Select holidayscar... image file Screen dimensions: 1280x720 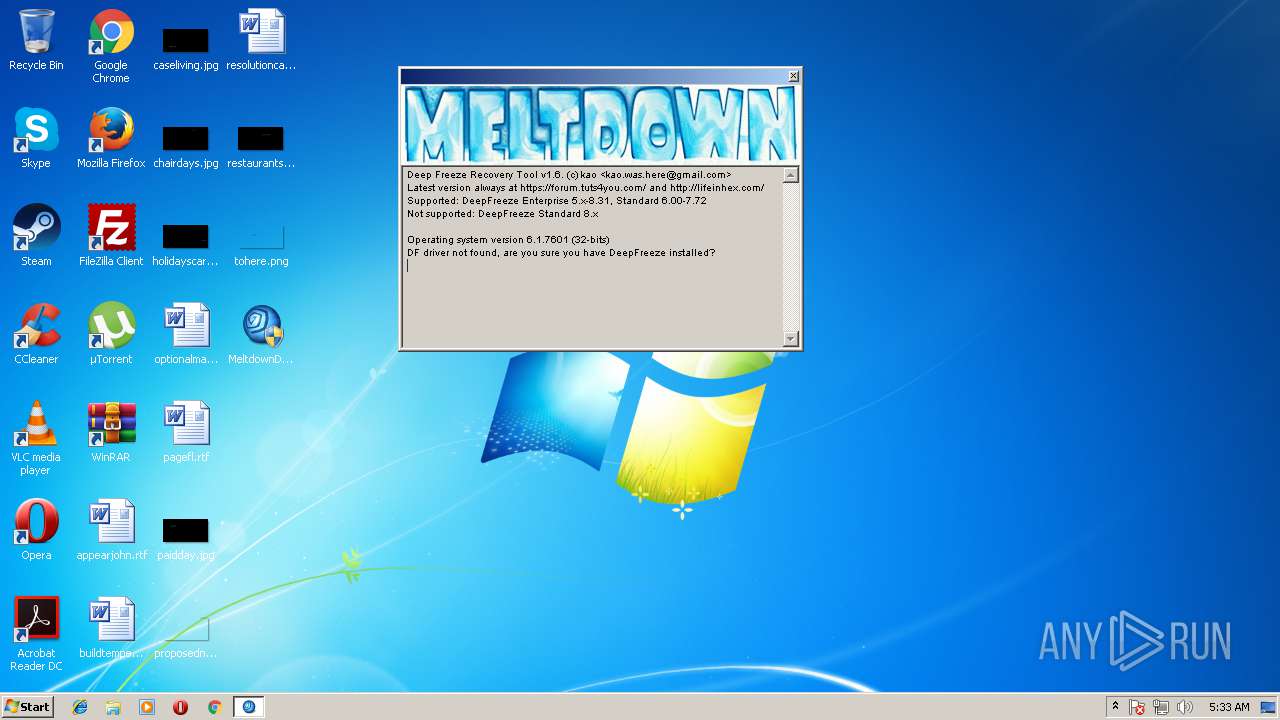click(x=186, y=242)
